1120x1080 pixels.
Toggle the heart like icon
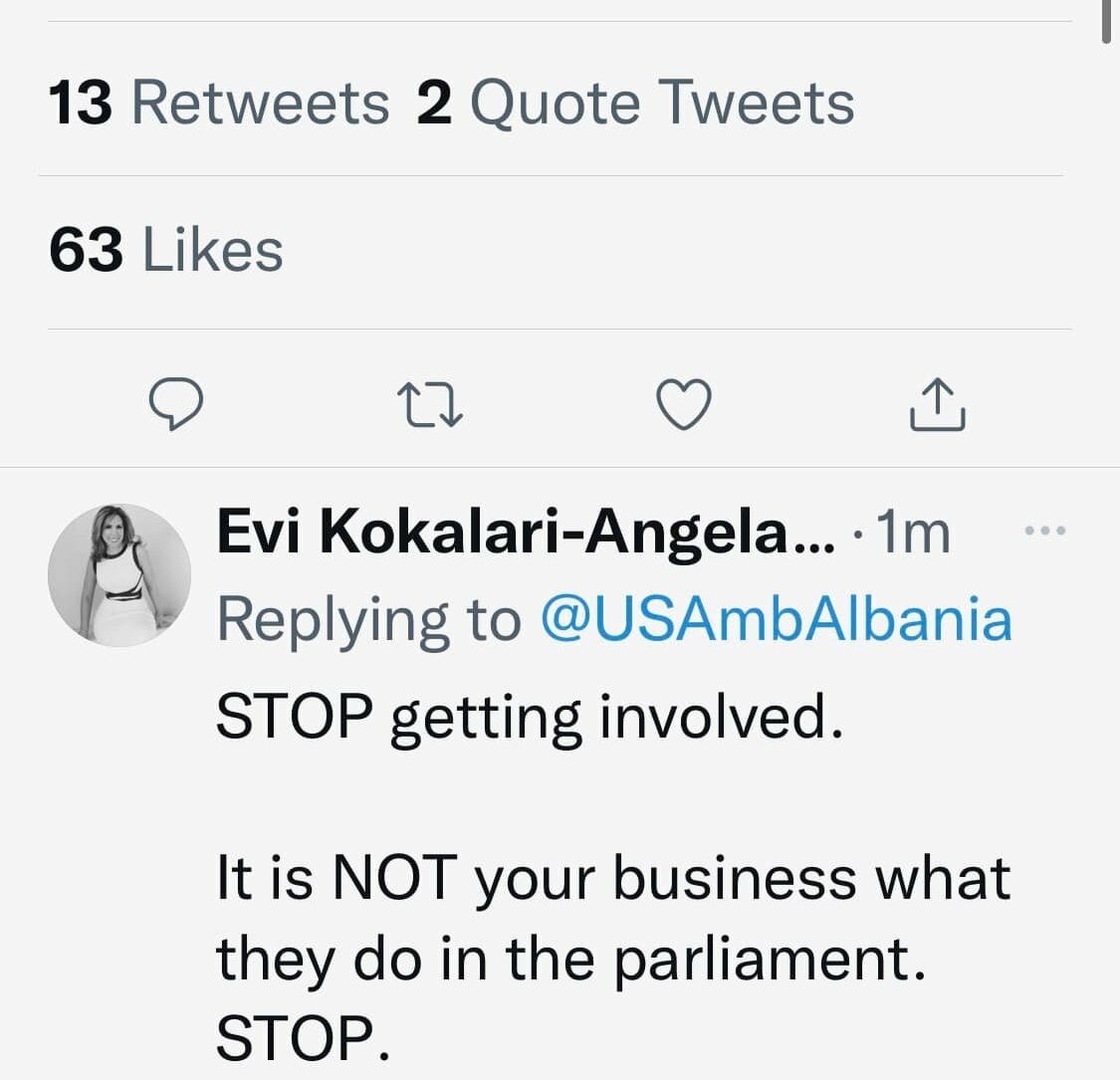(684, 404)
